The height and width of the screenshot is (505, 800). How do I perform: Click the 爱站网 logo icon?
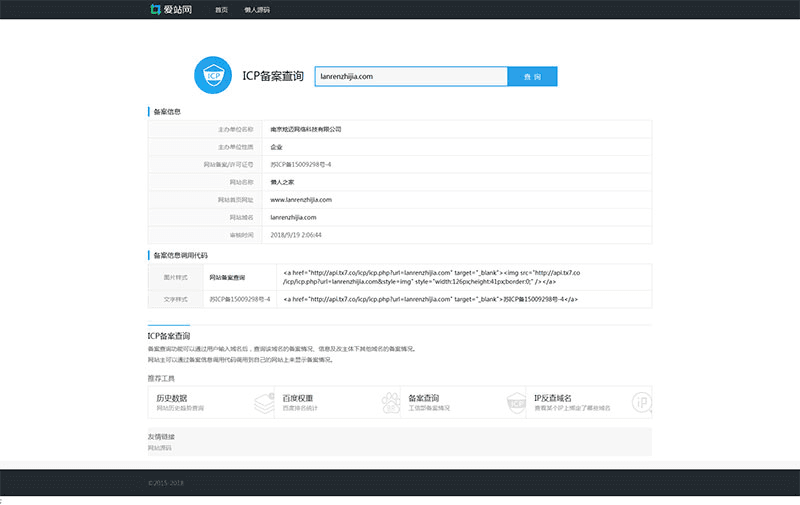tap(155, 10)
